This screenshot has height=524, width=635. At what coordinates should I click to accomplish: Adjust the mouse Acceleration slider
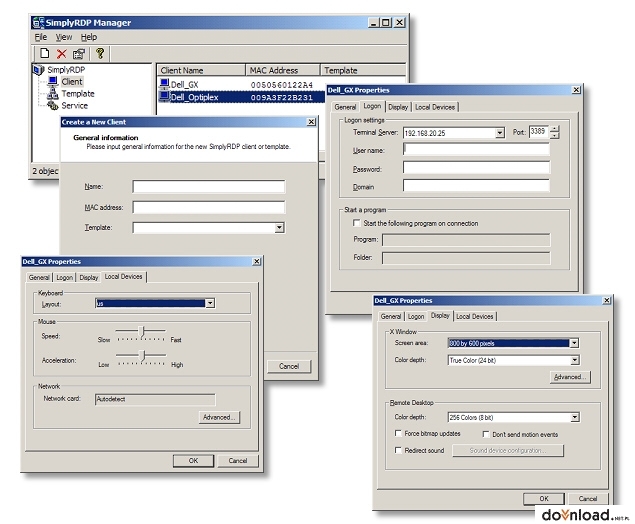click(141, 356)
